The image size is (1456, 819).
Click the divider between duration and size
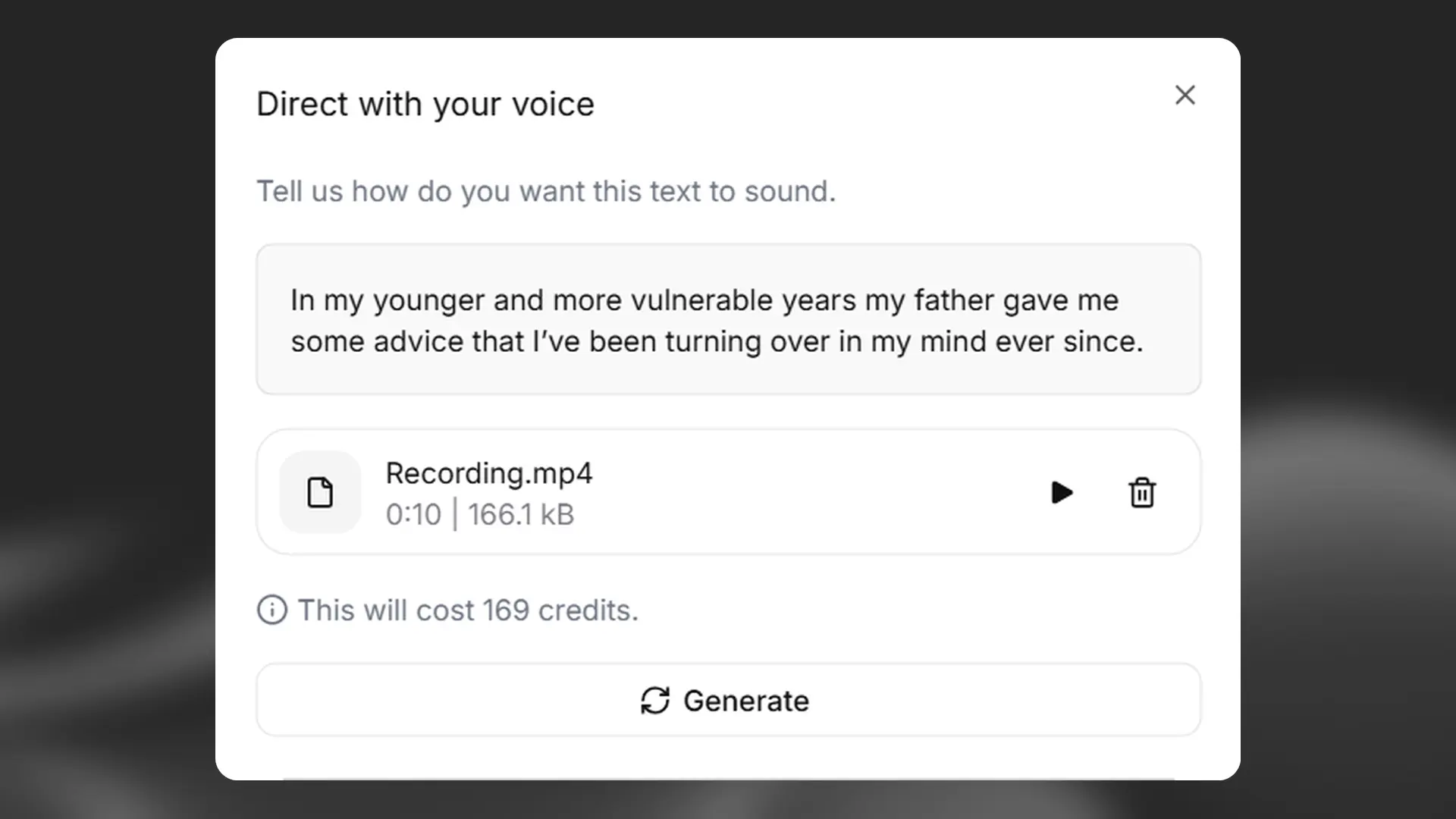(455, 515)
